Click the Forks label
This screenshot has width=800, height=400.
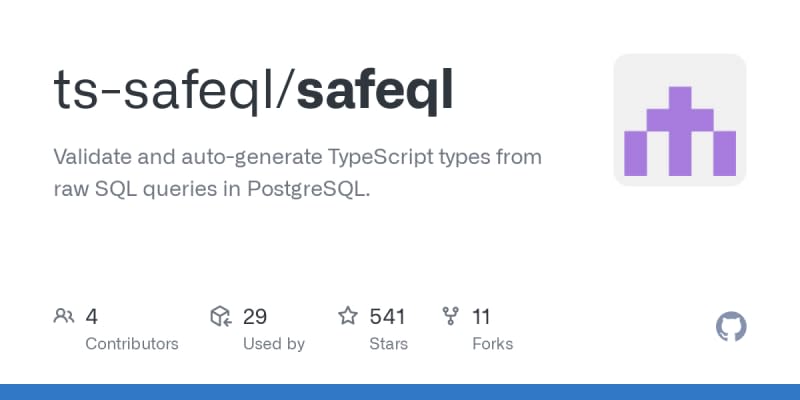click(x=492, y=343)
